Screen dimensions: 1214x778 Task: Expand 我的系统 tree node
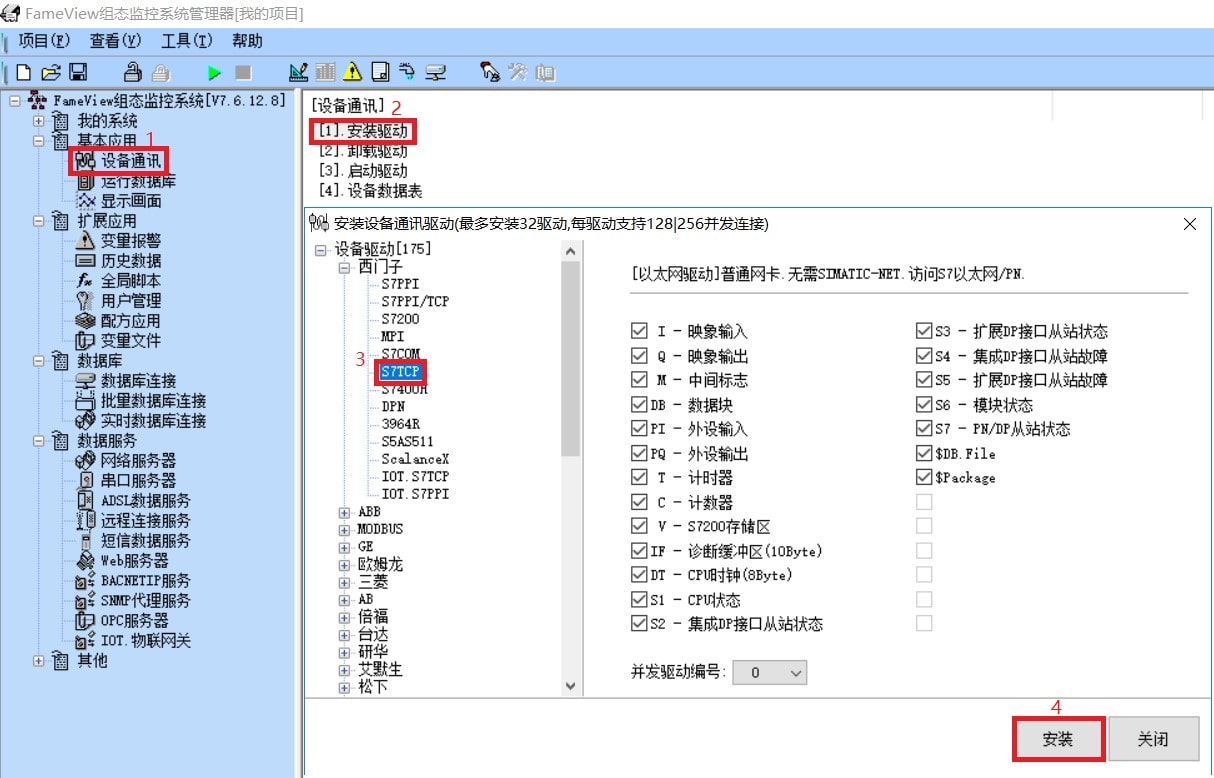point(39,121)
